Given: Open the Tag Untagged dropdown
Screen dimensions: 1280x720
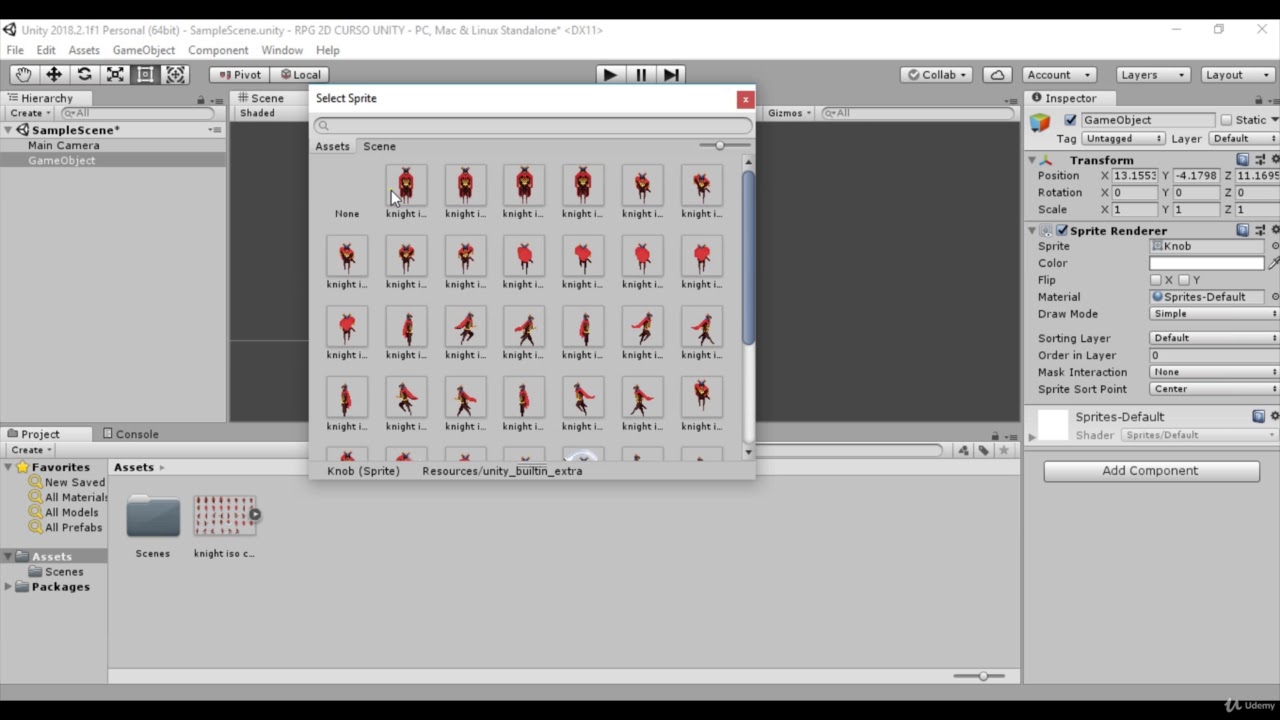Looking at the screenshot, I should click(1123, 139).
